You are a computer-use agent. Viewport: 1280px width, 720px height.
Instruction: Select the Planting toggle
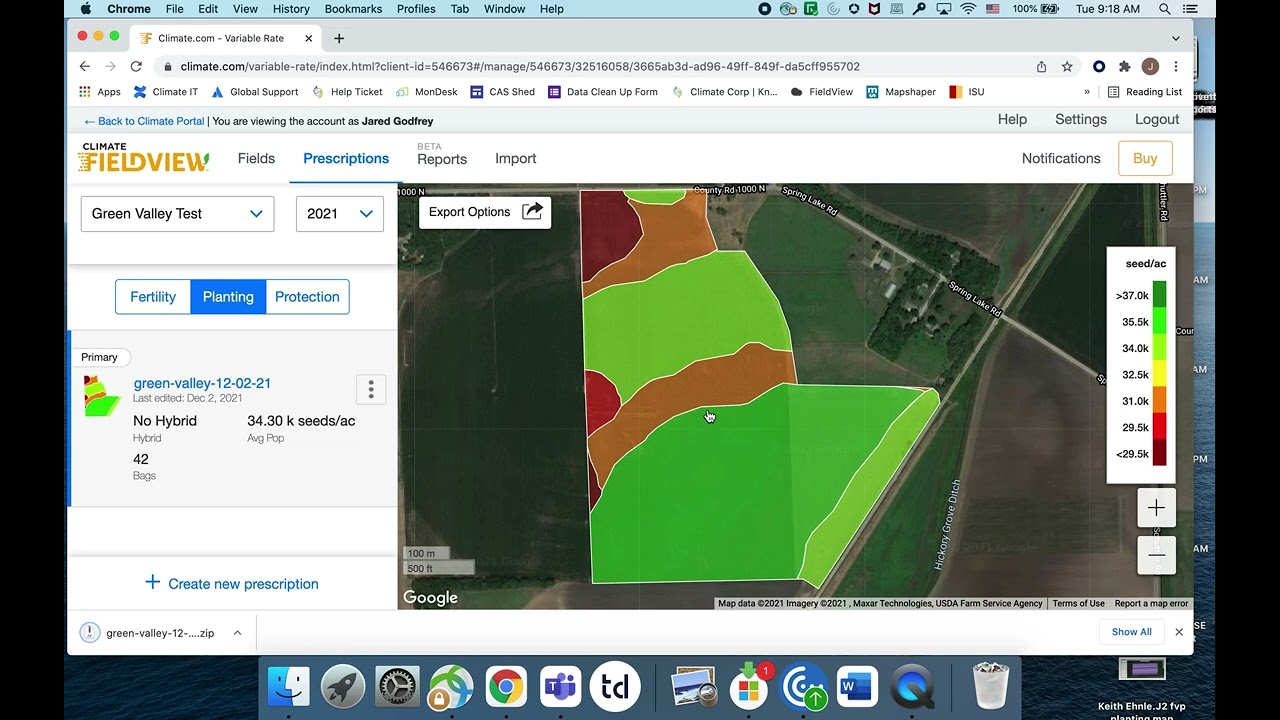point(228,297)
